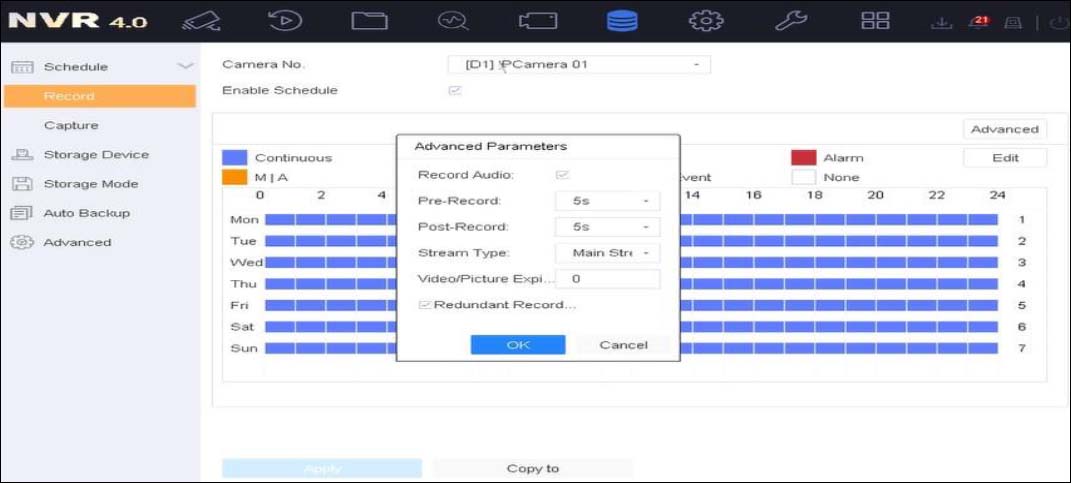This screenshot has width=1071, height=483.
Task: Select the red Alarm color swatch
Action: click(804, 158)
